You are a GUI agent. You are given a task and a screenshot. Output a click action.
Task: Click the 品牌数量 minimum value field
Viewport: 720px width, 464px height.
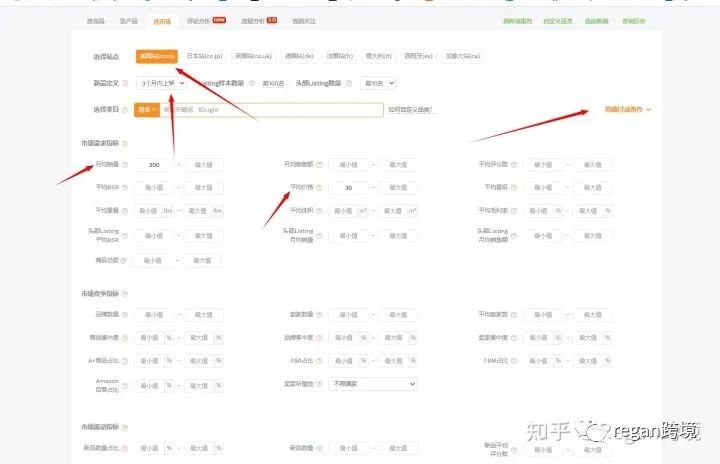click(x=154, y=315)
